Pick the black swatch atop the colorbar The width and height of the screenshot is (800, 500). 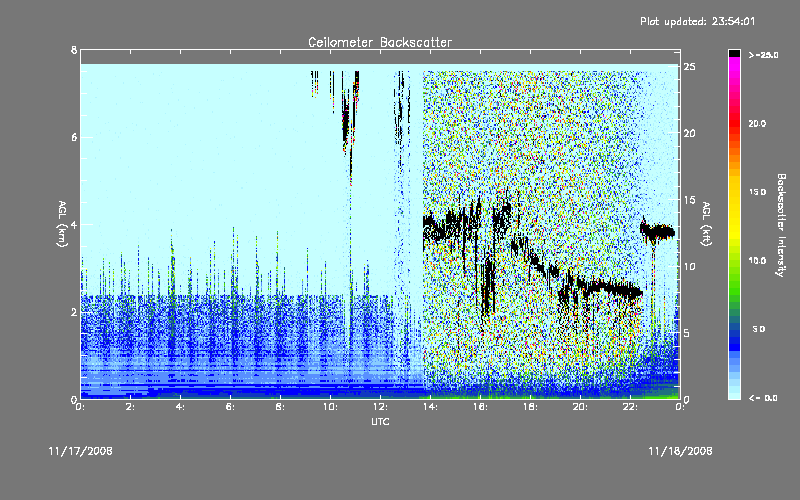(x=734, y=53)
